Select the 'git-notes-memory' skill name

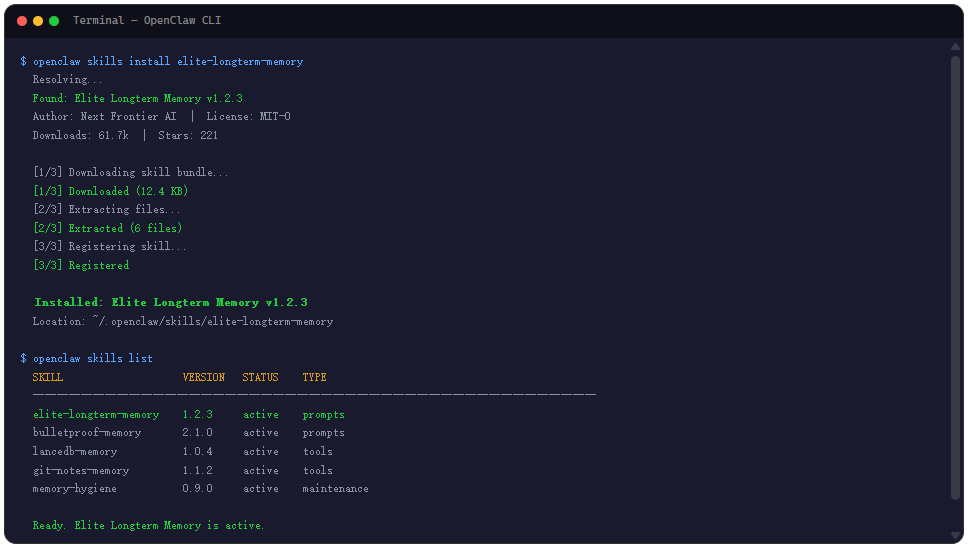81,470
